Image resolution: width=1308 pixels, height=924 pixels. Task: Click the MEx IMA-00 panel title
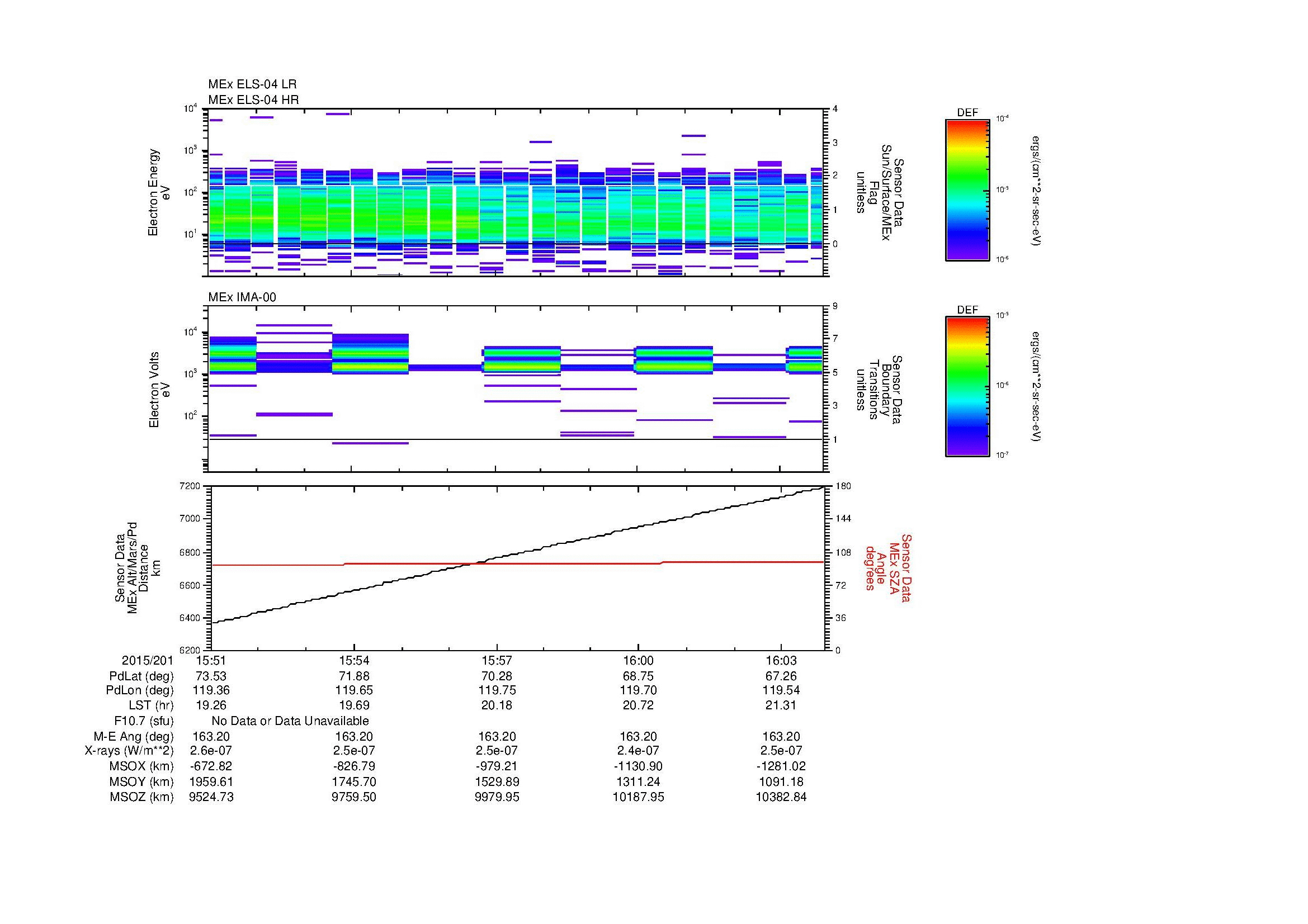point(242,297)
